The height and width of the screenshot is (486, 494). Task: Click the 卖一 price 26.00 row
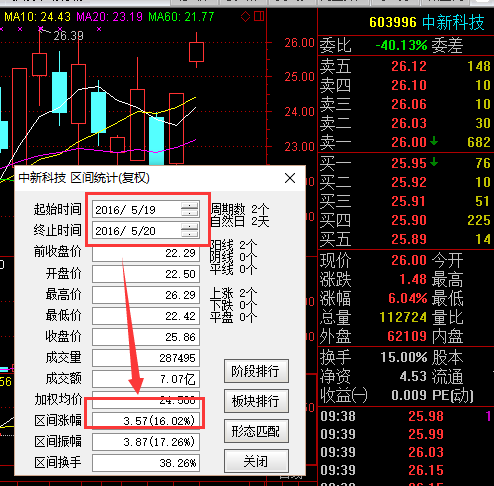(x=406, y=142)
